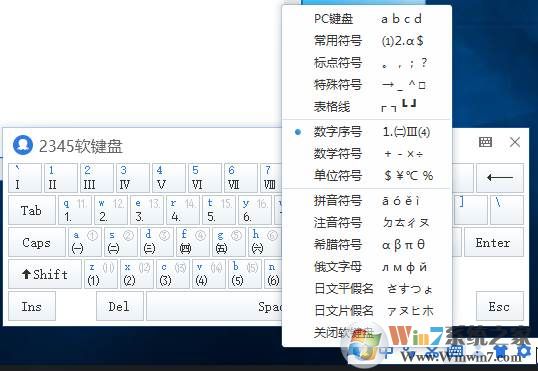Click the 2345 soft keyboard logo icon
This screenshot has height=371, width=538.
[23, 145]
